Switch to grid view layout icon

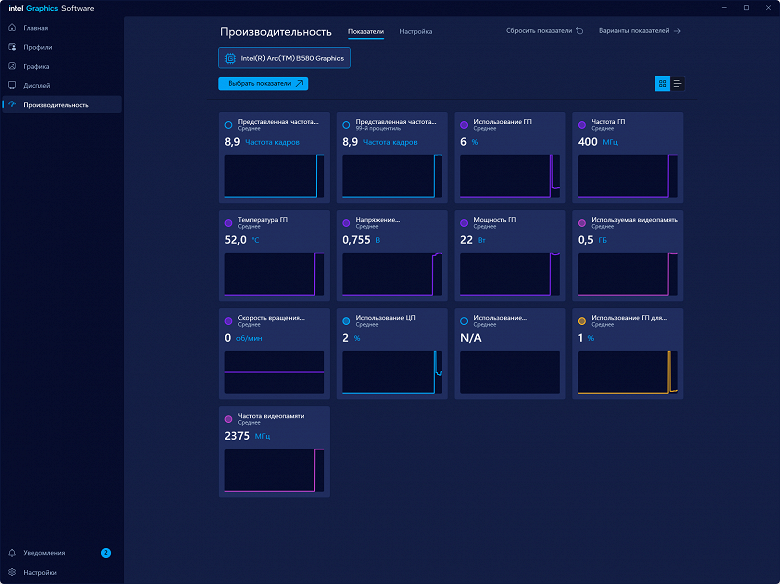coord(662,84)
